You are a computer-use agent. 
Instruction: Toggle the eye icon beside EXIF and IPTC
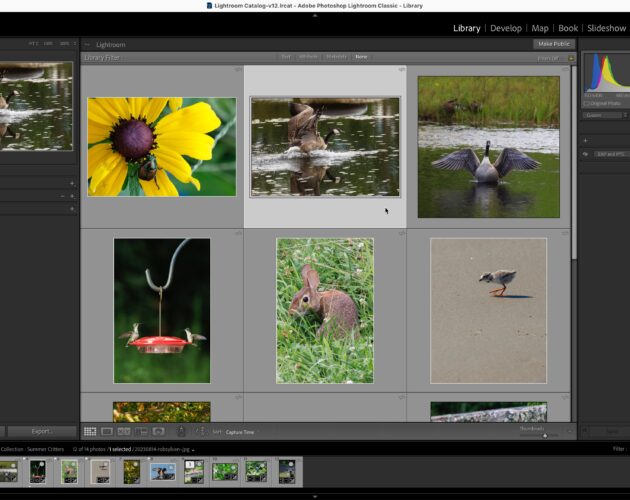585,154
